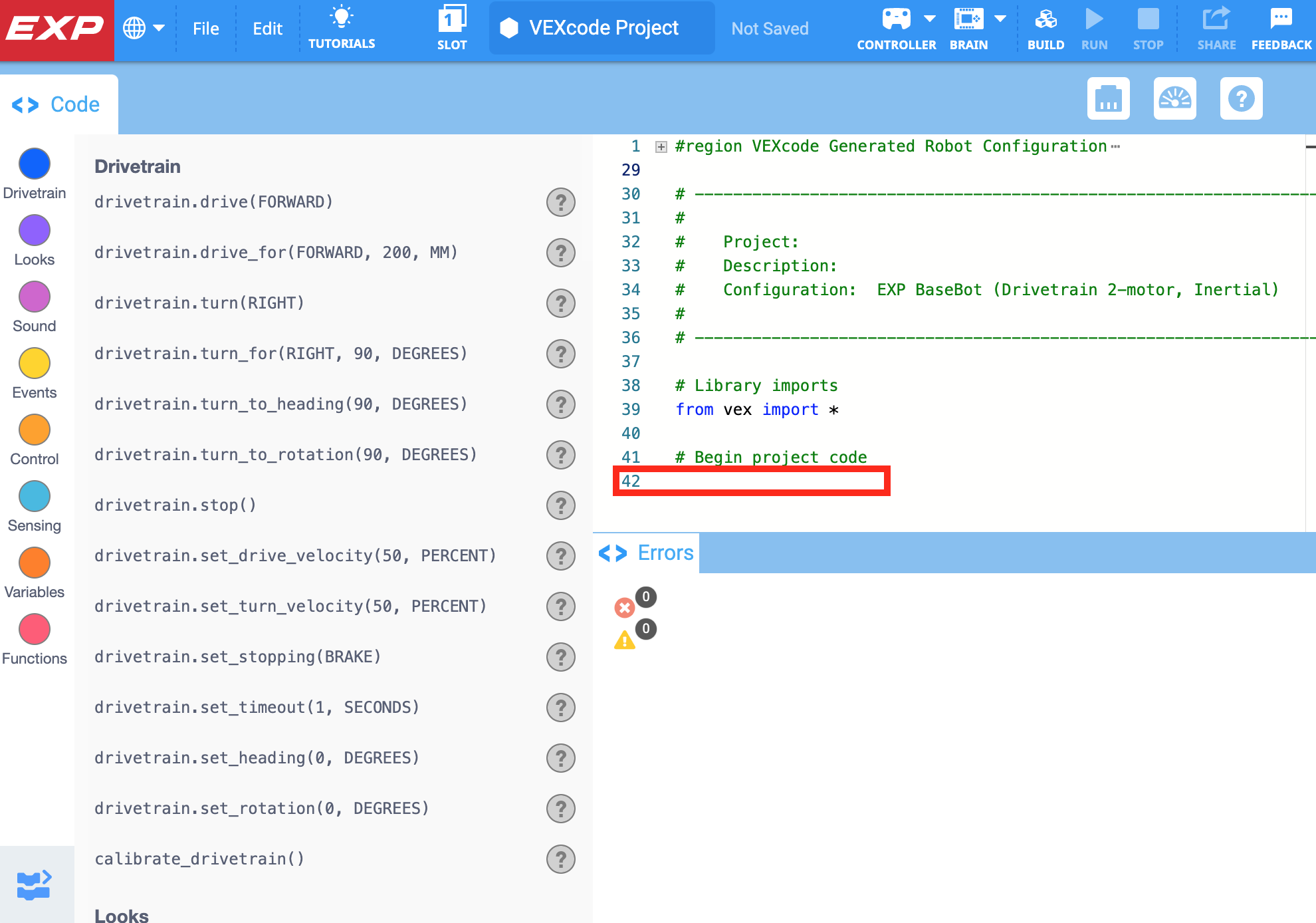Expand the VEXcode Robot Configuration region
1316x923 pixels.
click(x=661, y=146)
